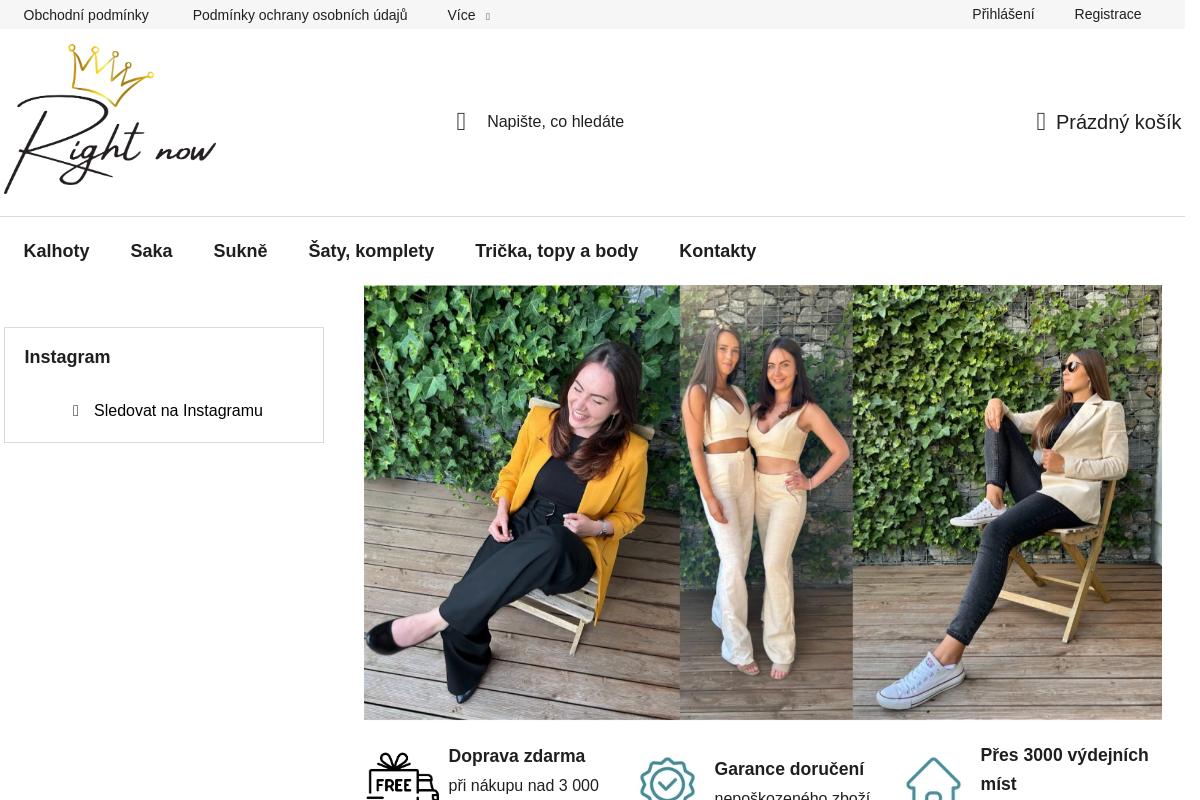The image size is (1200, 800).
Task: Click the search magnifier icon
Action: pos(461,122)
